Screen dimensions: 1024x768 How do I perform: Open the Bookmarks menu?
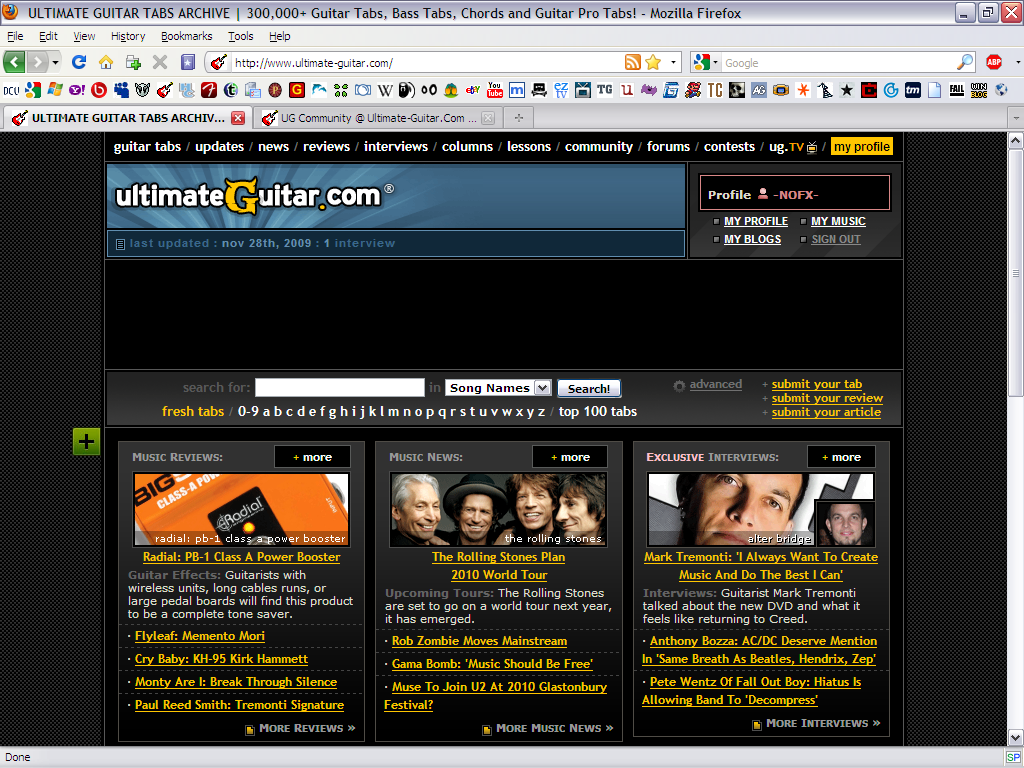(x=187, y=36)
